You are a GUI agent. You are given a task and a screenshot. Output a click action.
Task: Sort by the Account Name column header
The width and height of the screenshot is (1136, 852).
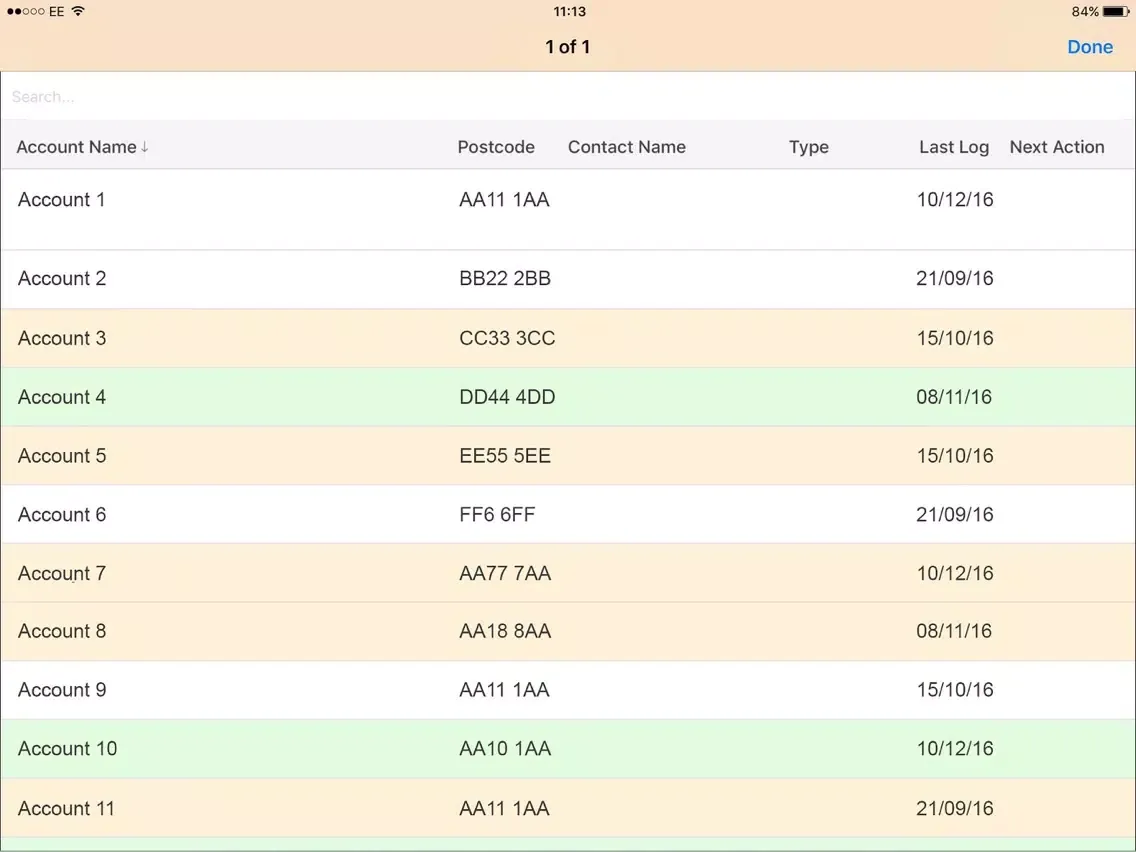76,147
